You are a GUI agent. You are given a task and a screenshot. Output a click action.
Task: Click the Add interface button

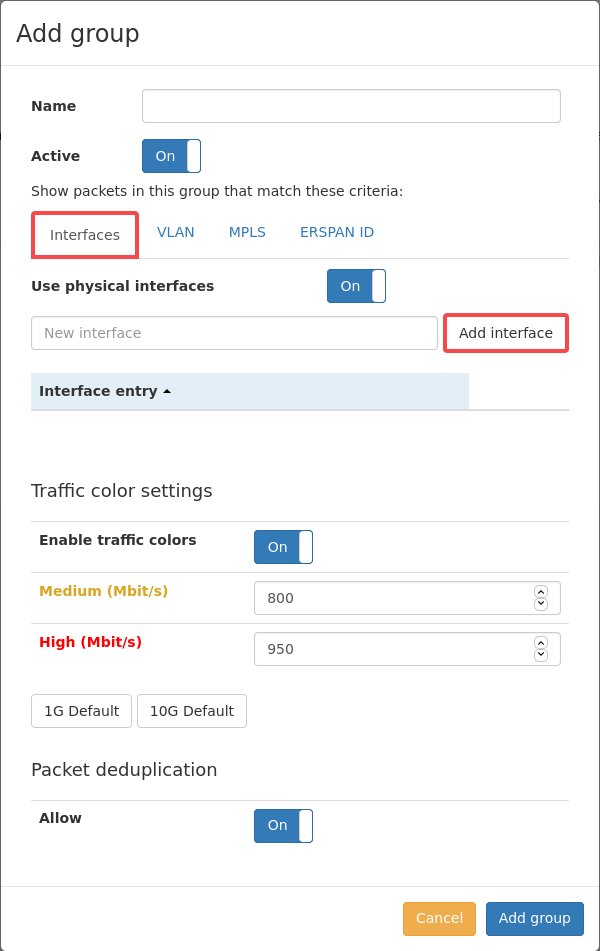point(506,333)
